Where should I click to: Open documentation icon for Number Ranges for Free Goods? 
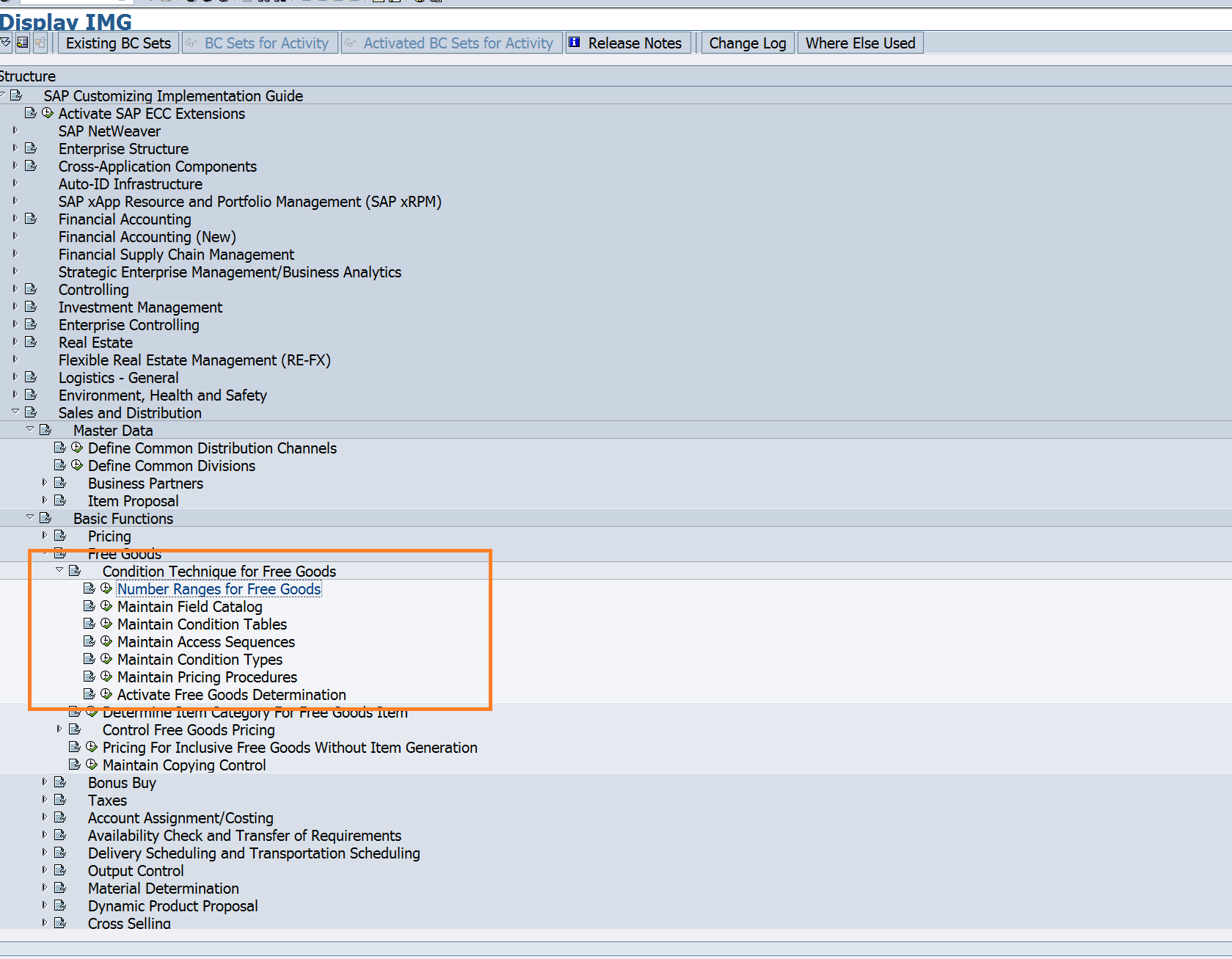click(x=90, y=588)
